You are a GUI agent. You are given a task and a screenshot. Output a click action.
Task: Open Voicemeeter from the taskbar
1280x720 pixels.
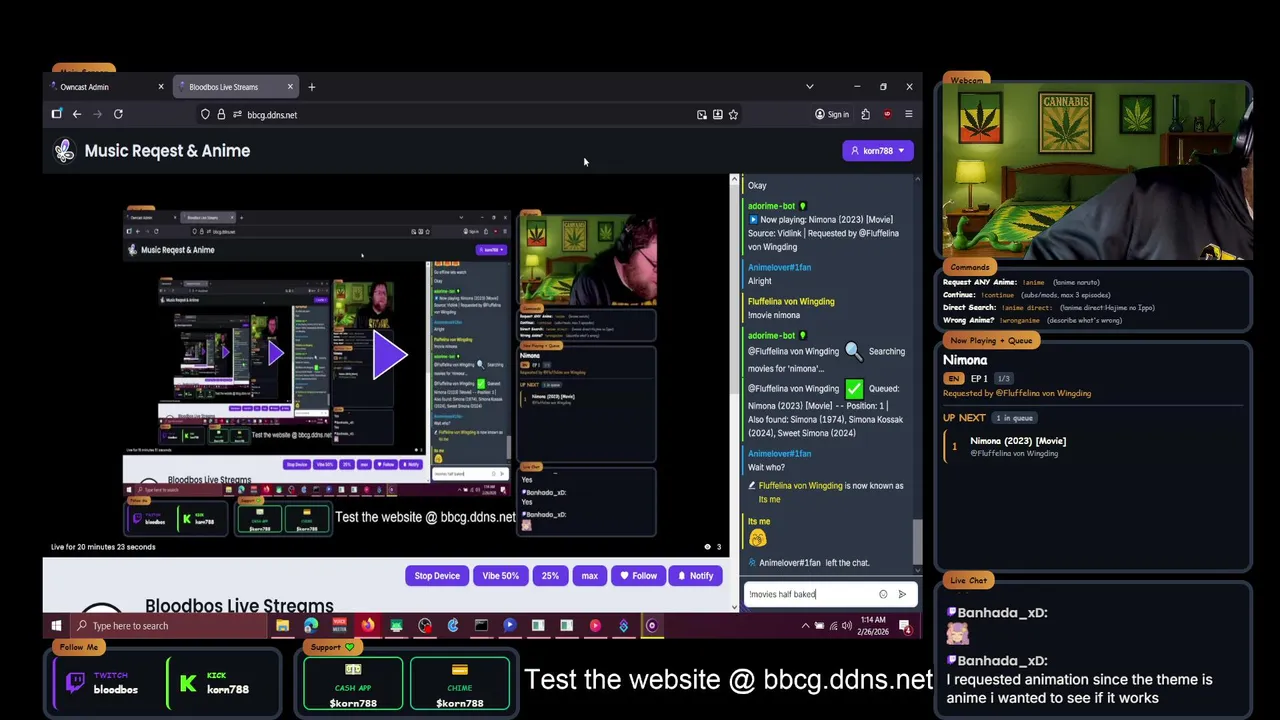339,626
